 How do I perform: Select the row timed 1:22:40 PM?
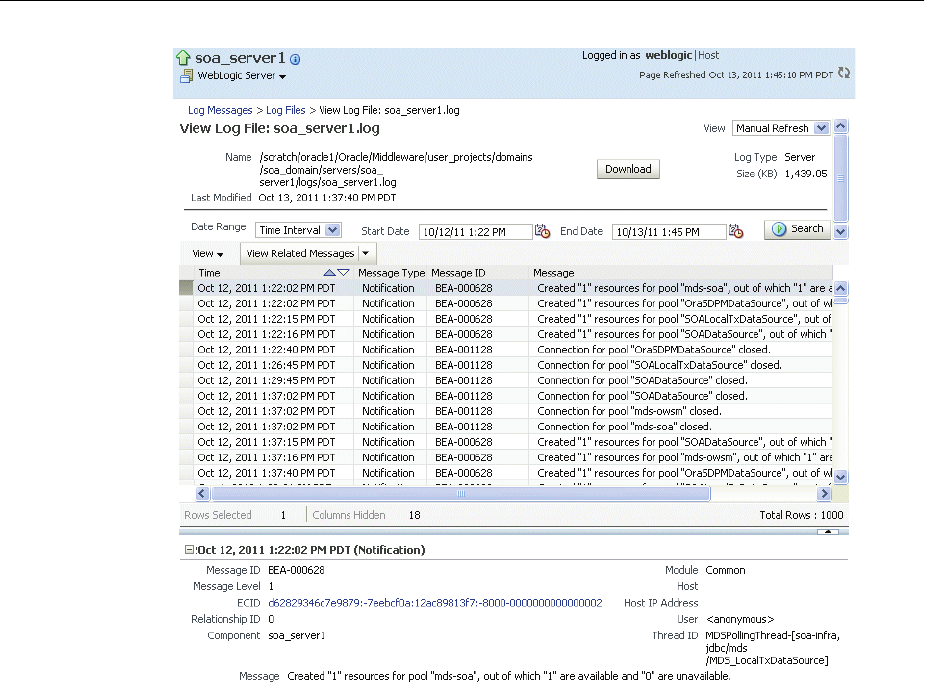506,350
